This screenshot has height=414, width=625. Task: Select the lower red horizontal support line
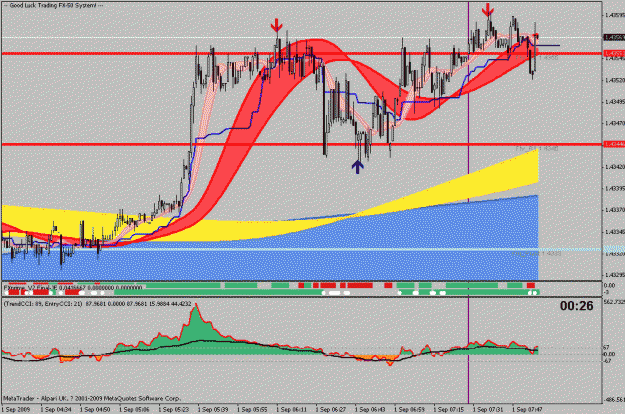pos(302,144)
